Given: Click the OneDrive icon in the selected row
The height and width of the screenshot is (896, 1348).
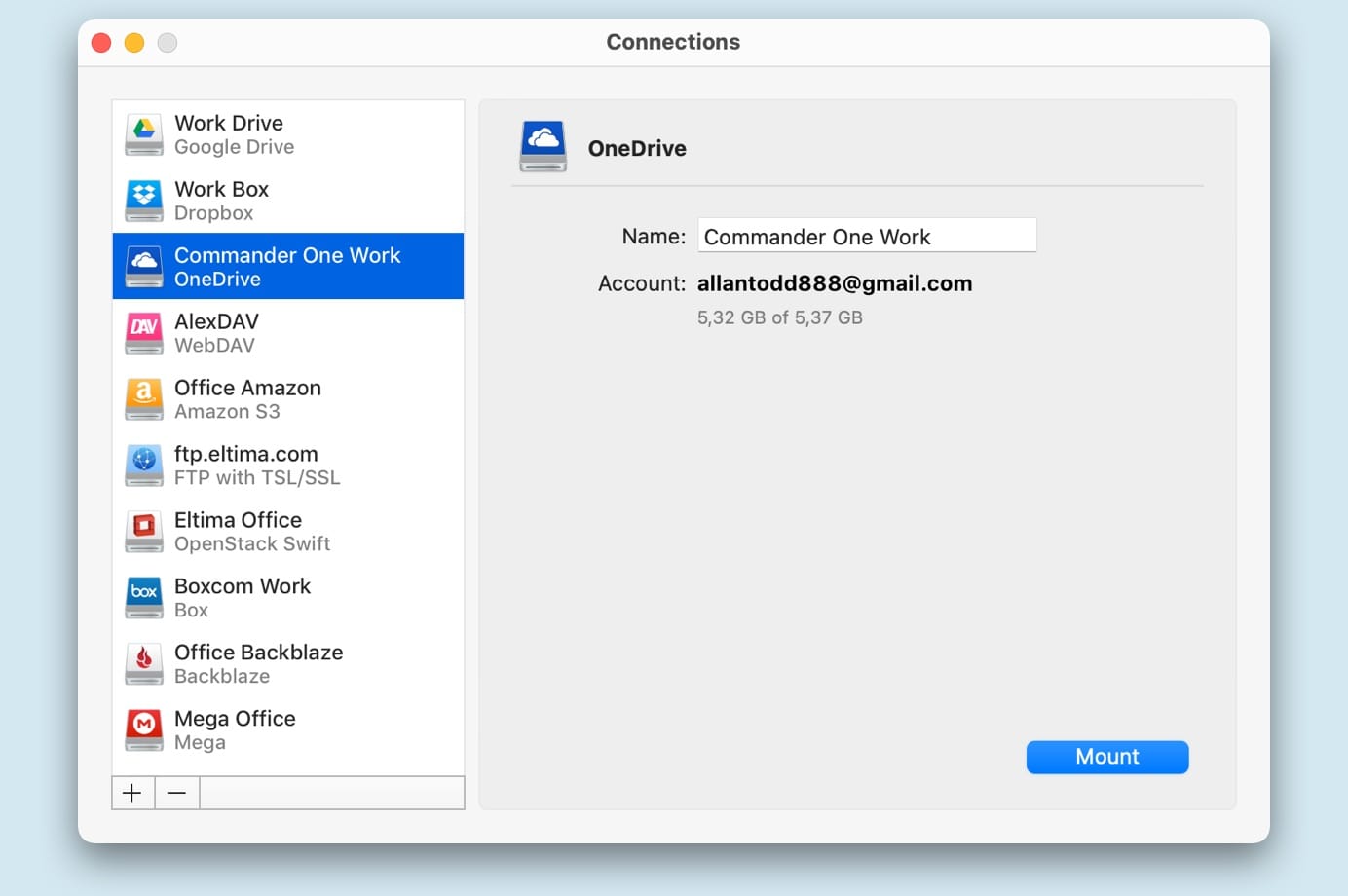Looking at the screenshot, I should tap(144, 267).
